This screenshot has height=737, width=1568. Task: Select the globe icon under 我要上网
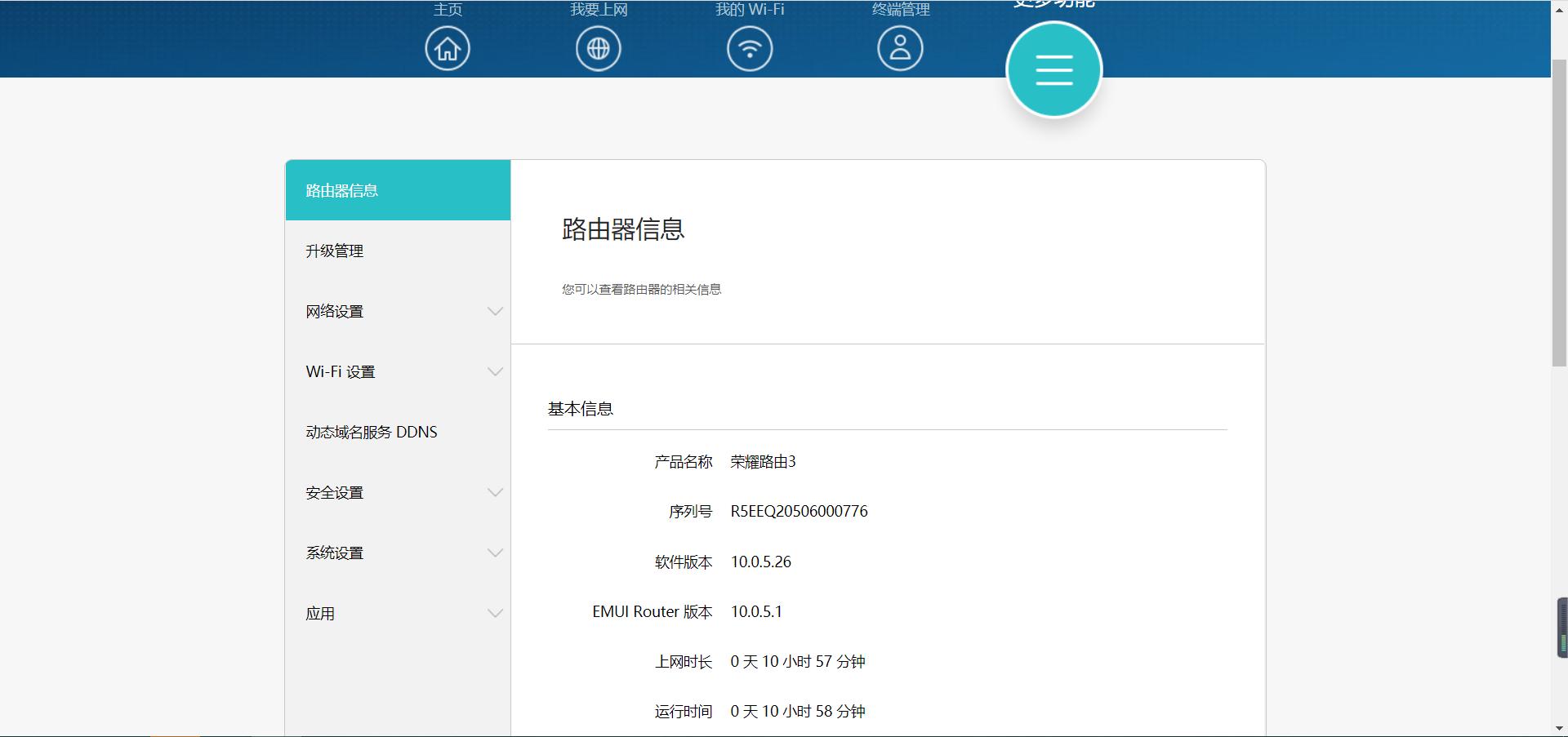click(598, 48)
